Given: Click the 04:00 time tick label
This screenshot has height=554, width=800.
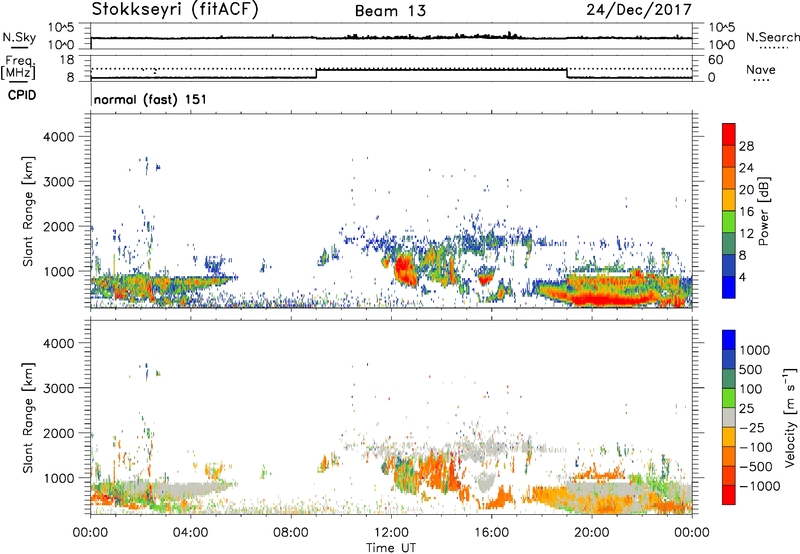Looking at the screenshot, I should click(191, 533).
